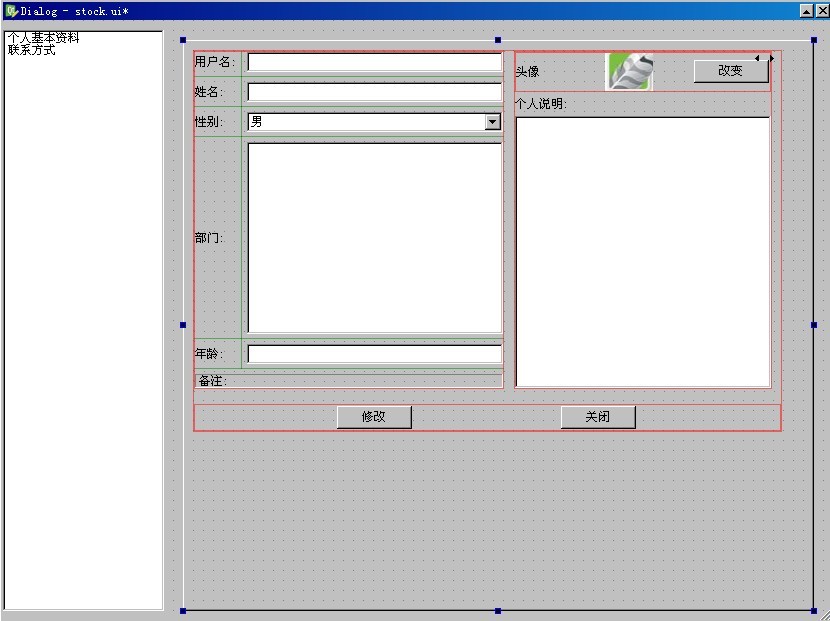Click the 修改 button
This screenshot has width=830, height=621.
[x=374, y=417]
